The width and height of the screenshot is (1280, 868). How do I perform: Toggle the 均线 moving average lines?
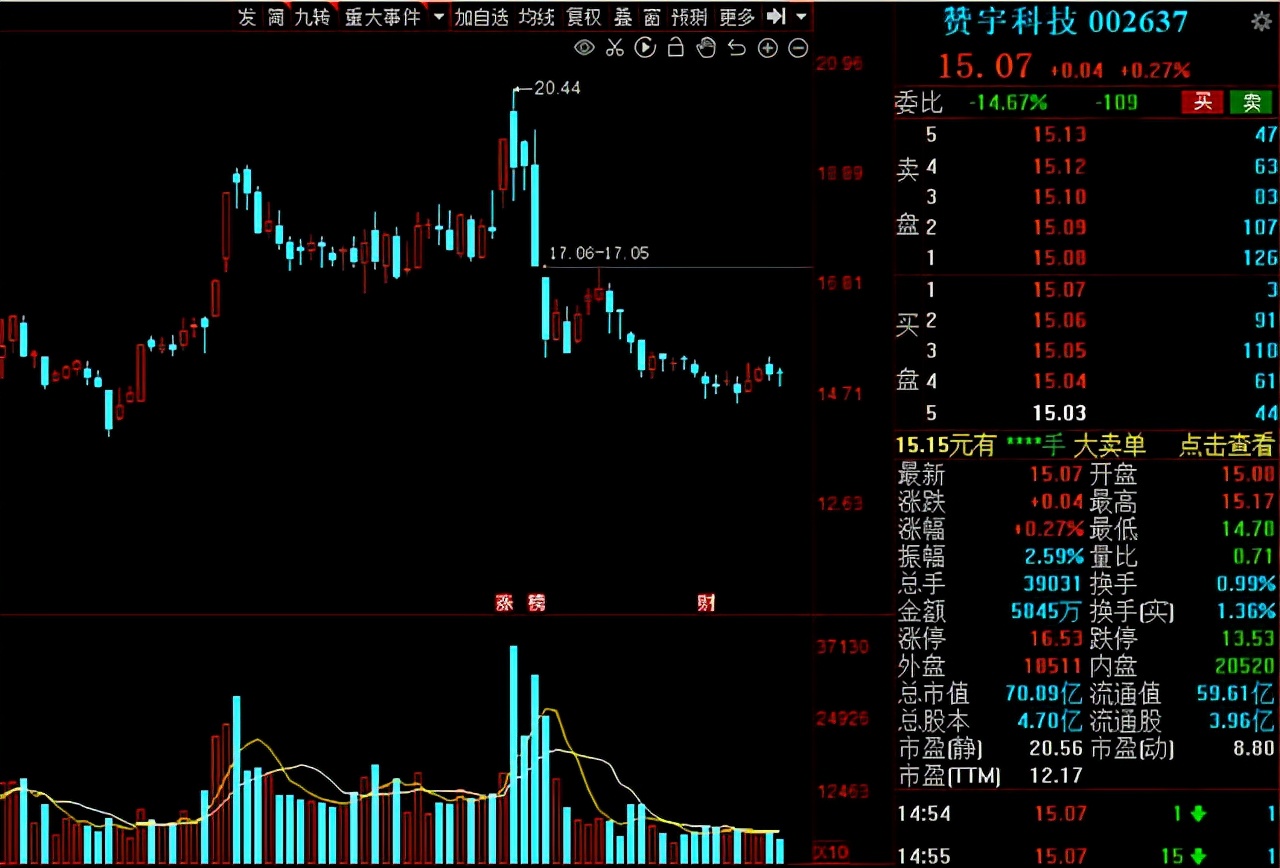click(537, 17)
